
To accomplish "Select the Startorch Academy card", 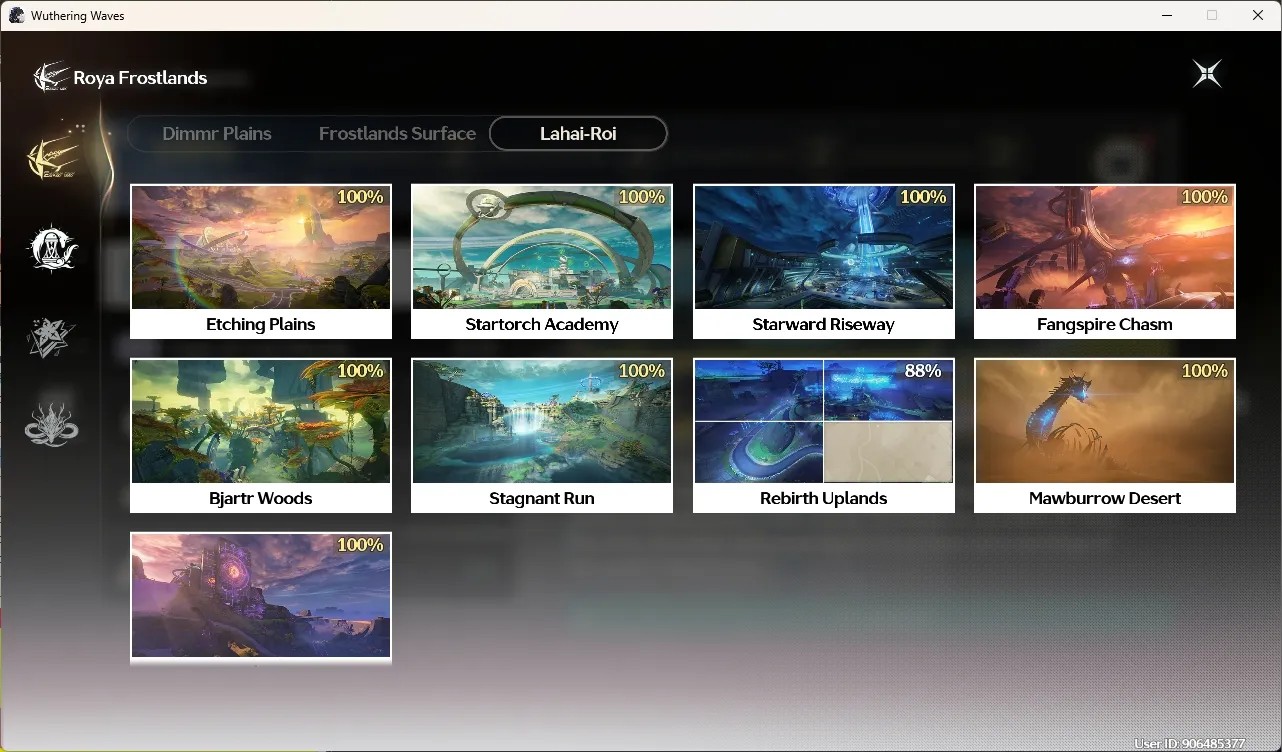I will pyautogui.click(x=542, y=261).
